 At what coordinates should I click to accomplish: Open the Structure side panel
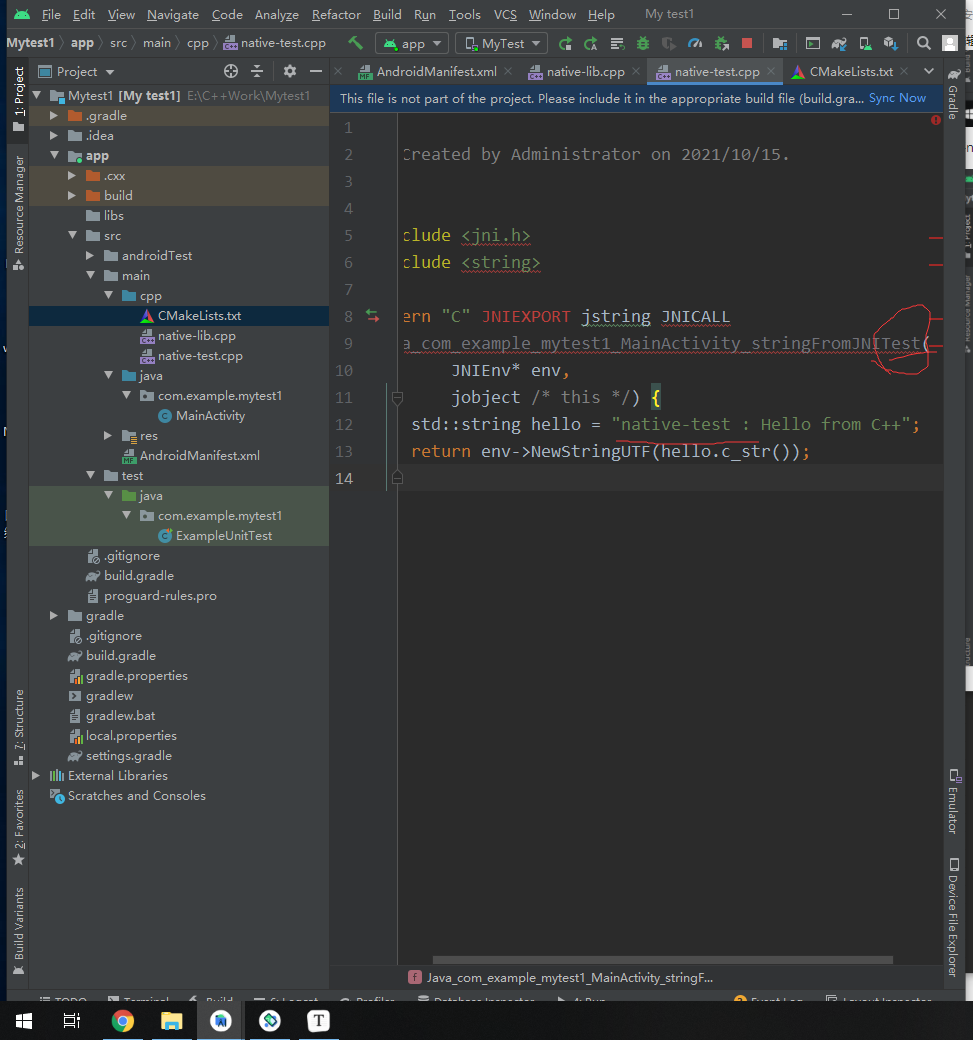[x=19, y=726]
